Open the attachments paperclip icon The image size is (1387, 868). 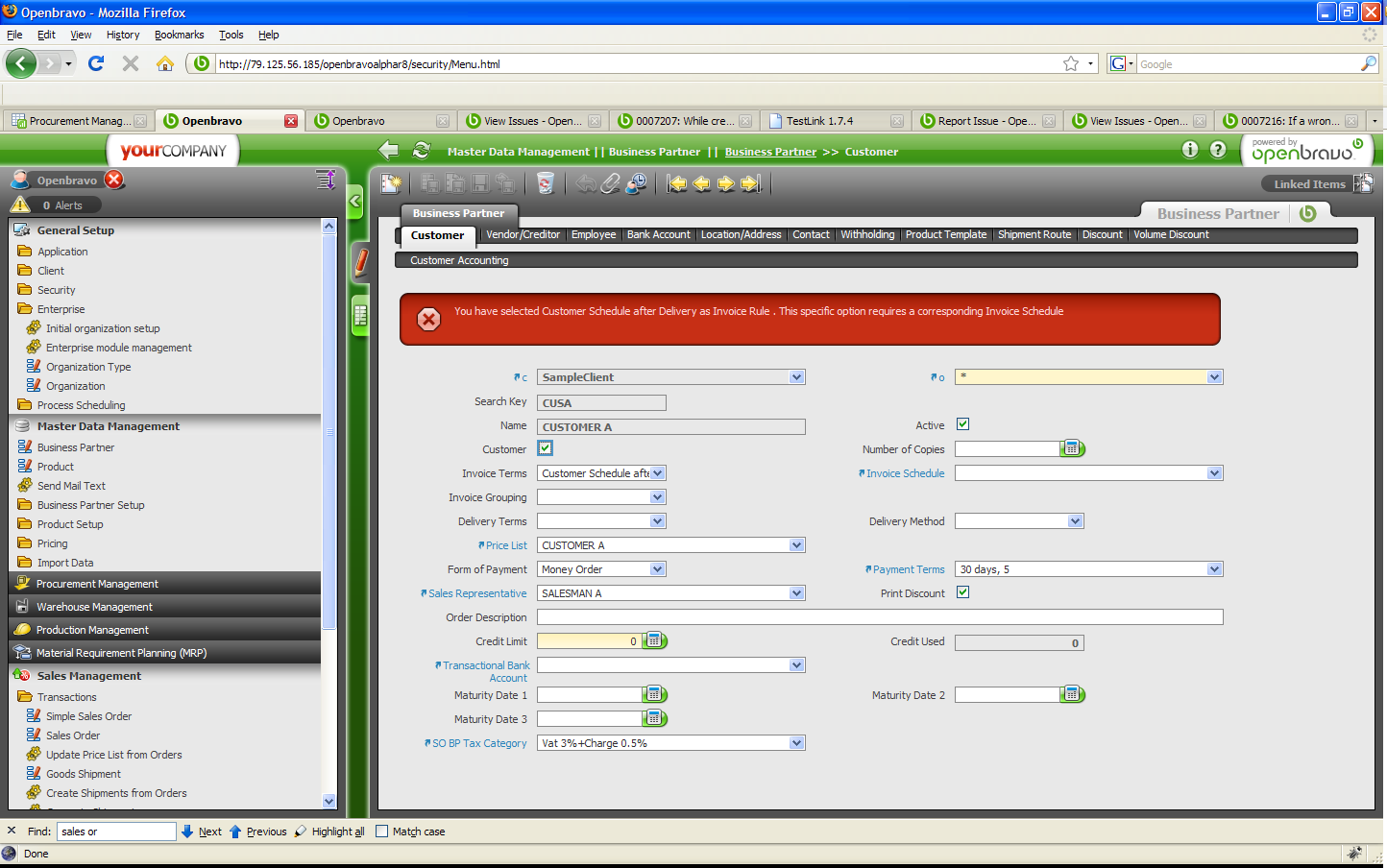(x=611, y=183)
